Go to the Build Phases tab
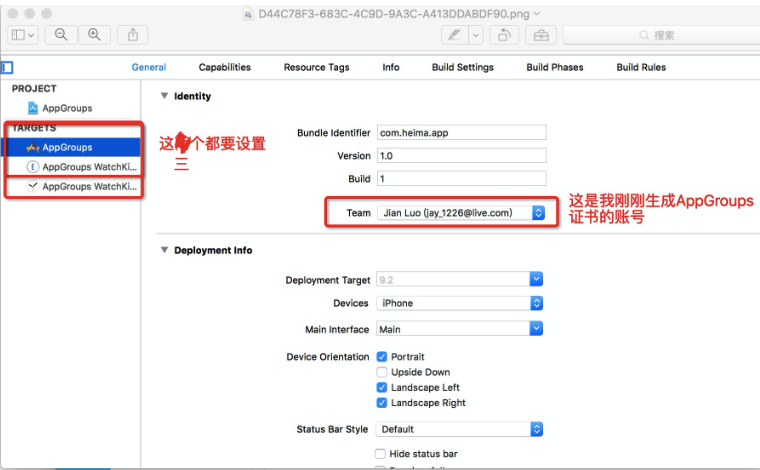This screenshot has height=470, width=760. (x=555, y=67)
